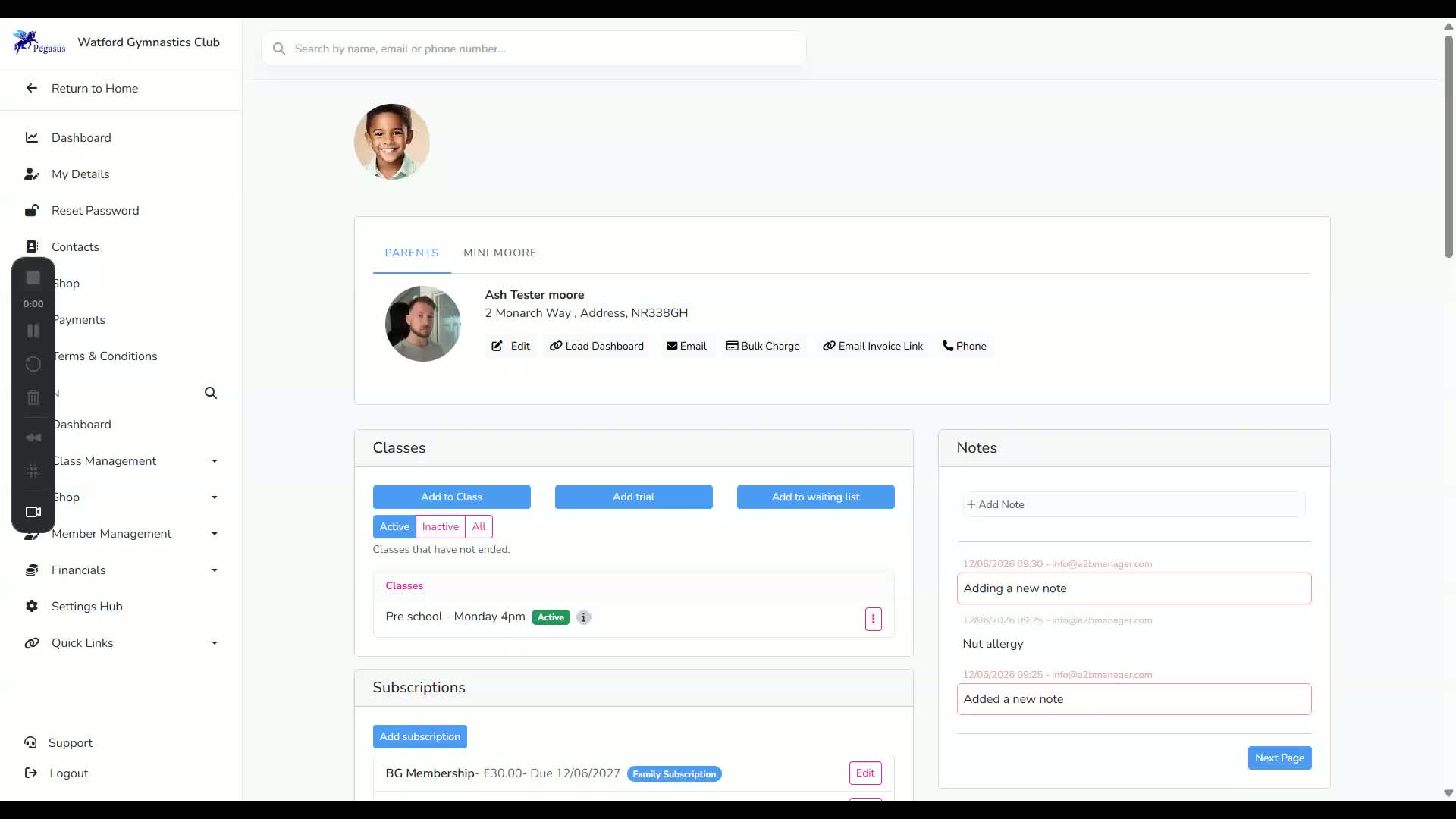Click the Return to Home arrow icon
1456x819 pixels.
coord(31,88)
